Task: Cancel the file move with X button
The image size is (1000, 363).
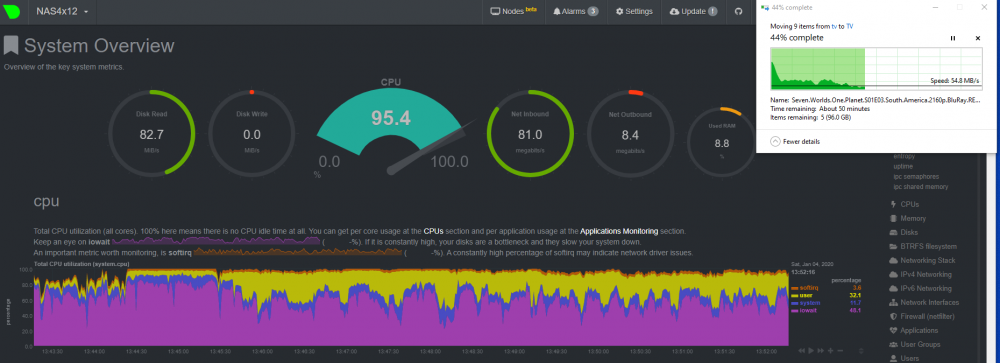Action: pos(978,38)
